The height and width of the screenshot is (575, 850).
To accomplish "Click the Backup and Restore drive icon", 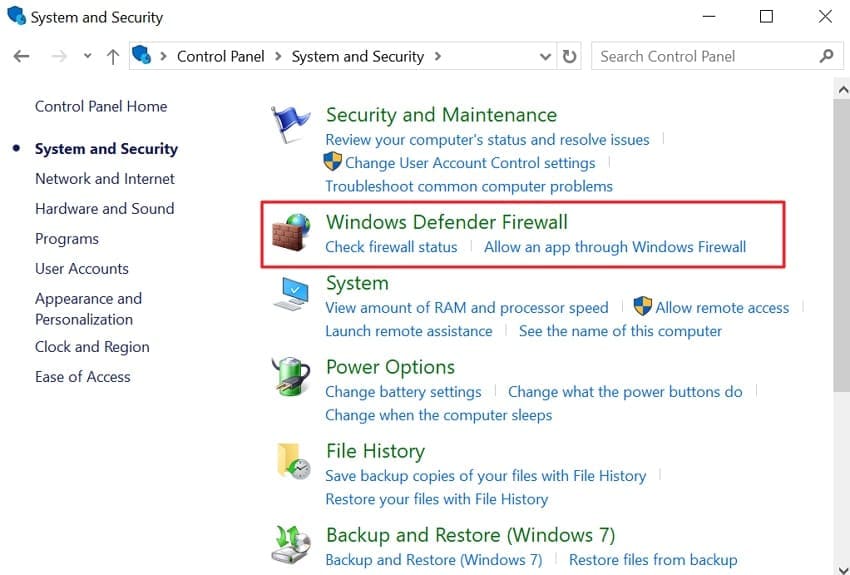I will [x=291, y=545].
